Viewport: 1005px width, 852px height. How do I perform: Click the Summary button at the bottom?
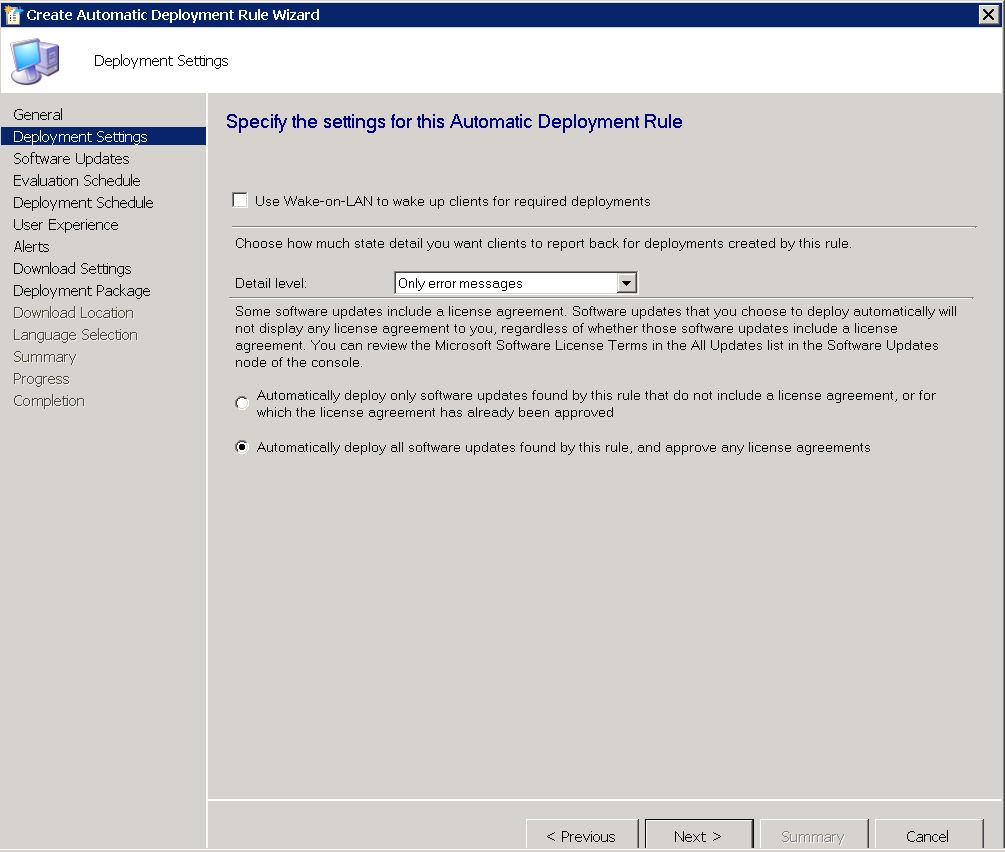click(813, 835)
